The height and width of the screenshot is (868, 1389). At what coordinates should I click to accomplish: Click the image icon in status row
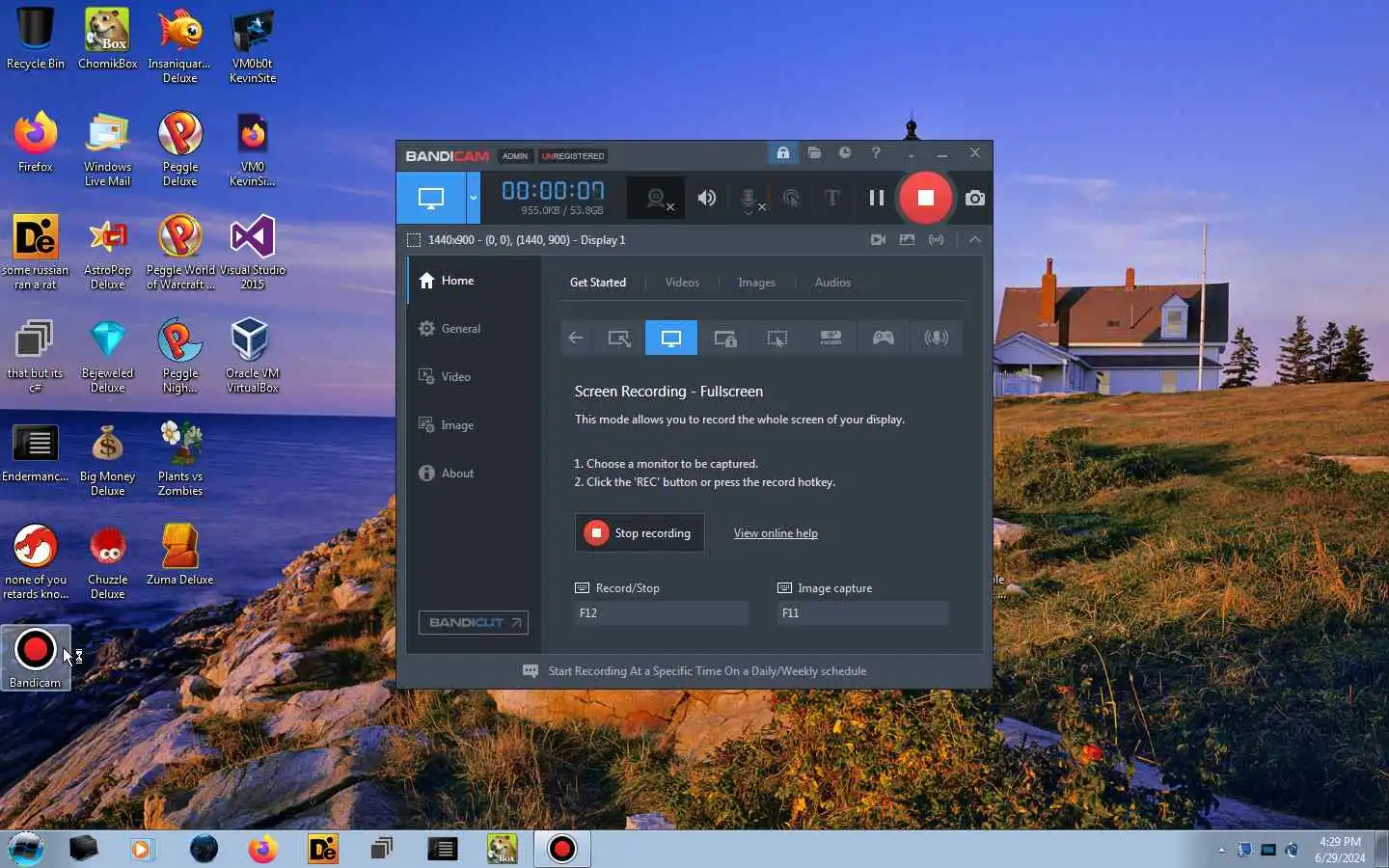pos(907,239)
